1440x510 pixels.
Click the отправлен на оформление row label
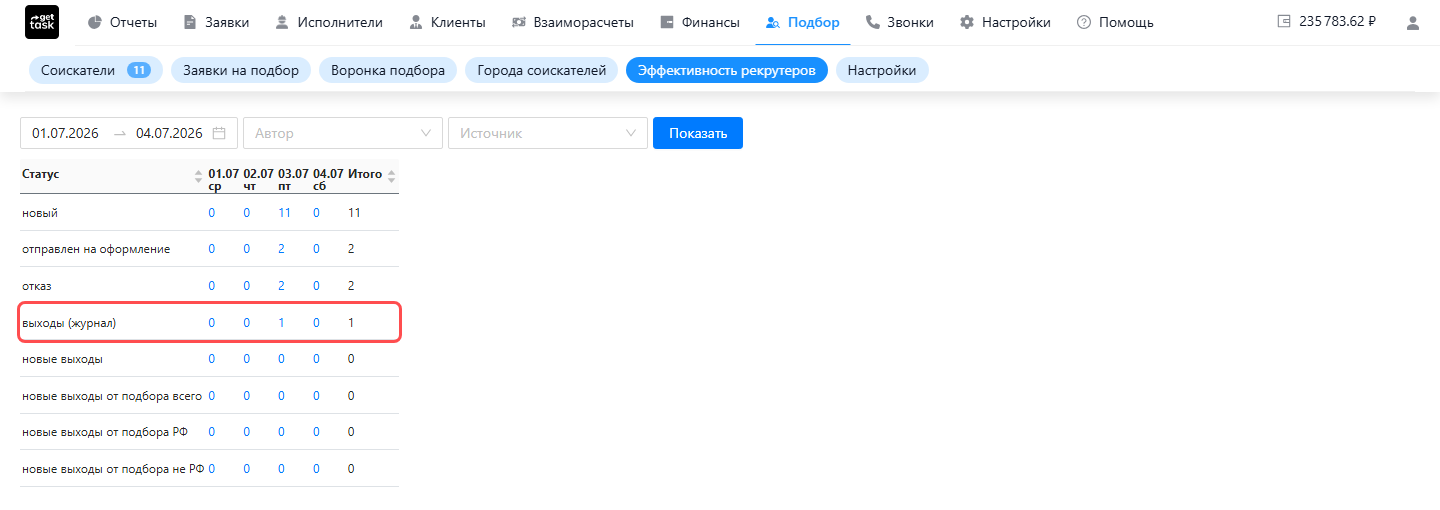pos(96,249)
